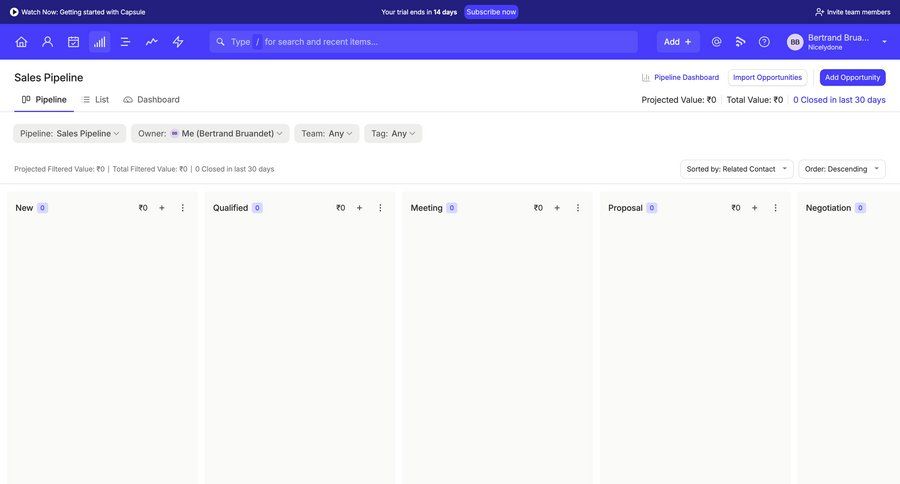Screen dimensions: 900x484
Task: Click Subscribe now link
Action: (491, 12)
